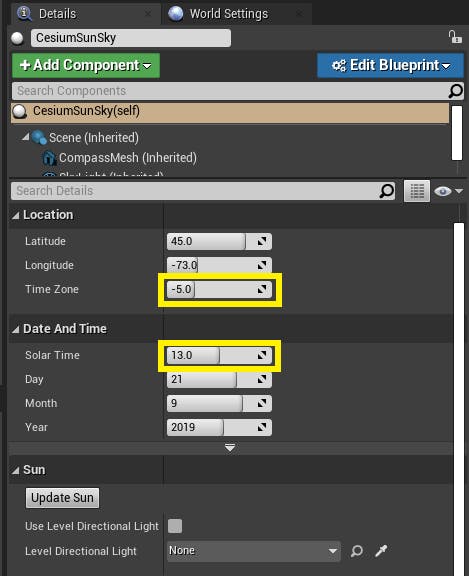469x576 pixels.
Task: Click the Latitude value 45.0
Action: (x=181, y=241)
